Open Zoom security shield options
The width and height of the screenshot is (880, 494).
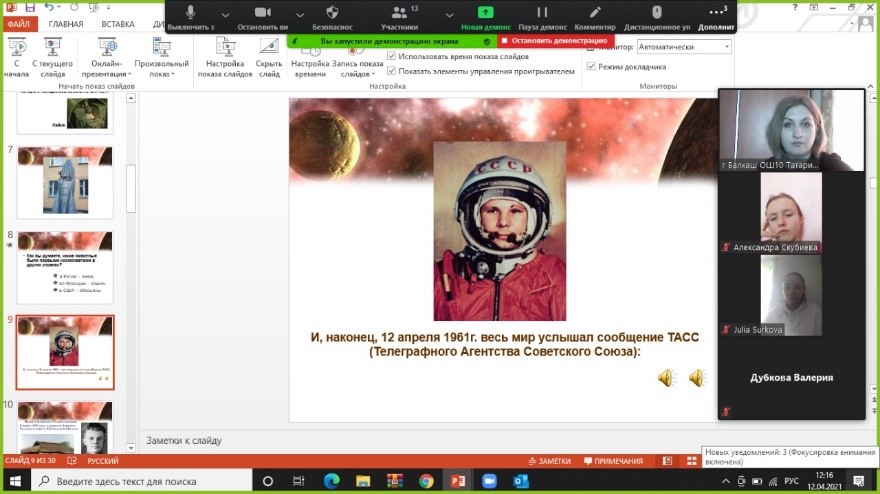[331, 12]
